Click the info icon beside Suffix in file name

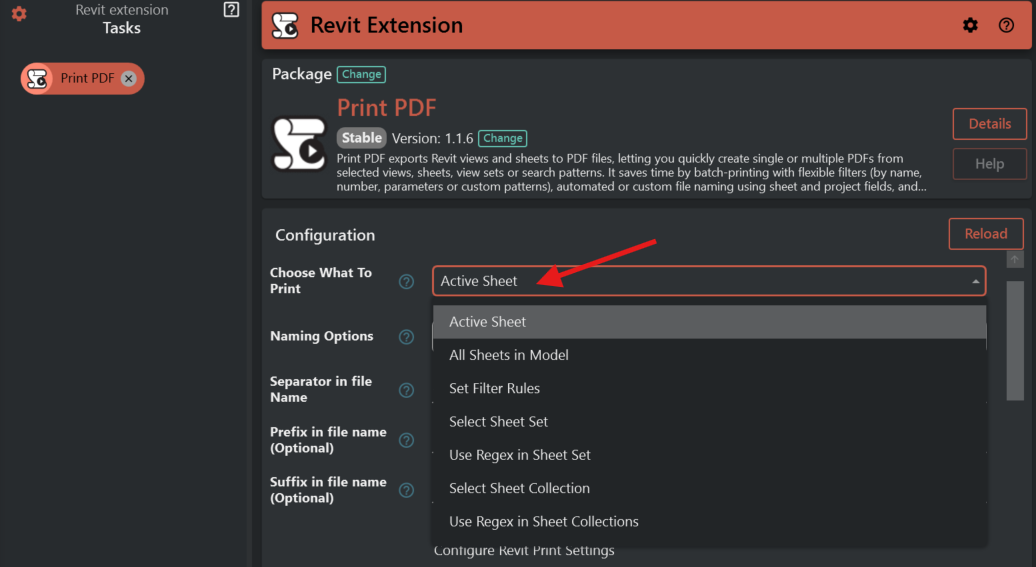coord(406,490)
